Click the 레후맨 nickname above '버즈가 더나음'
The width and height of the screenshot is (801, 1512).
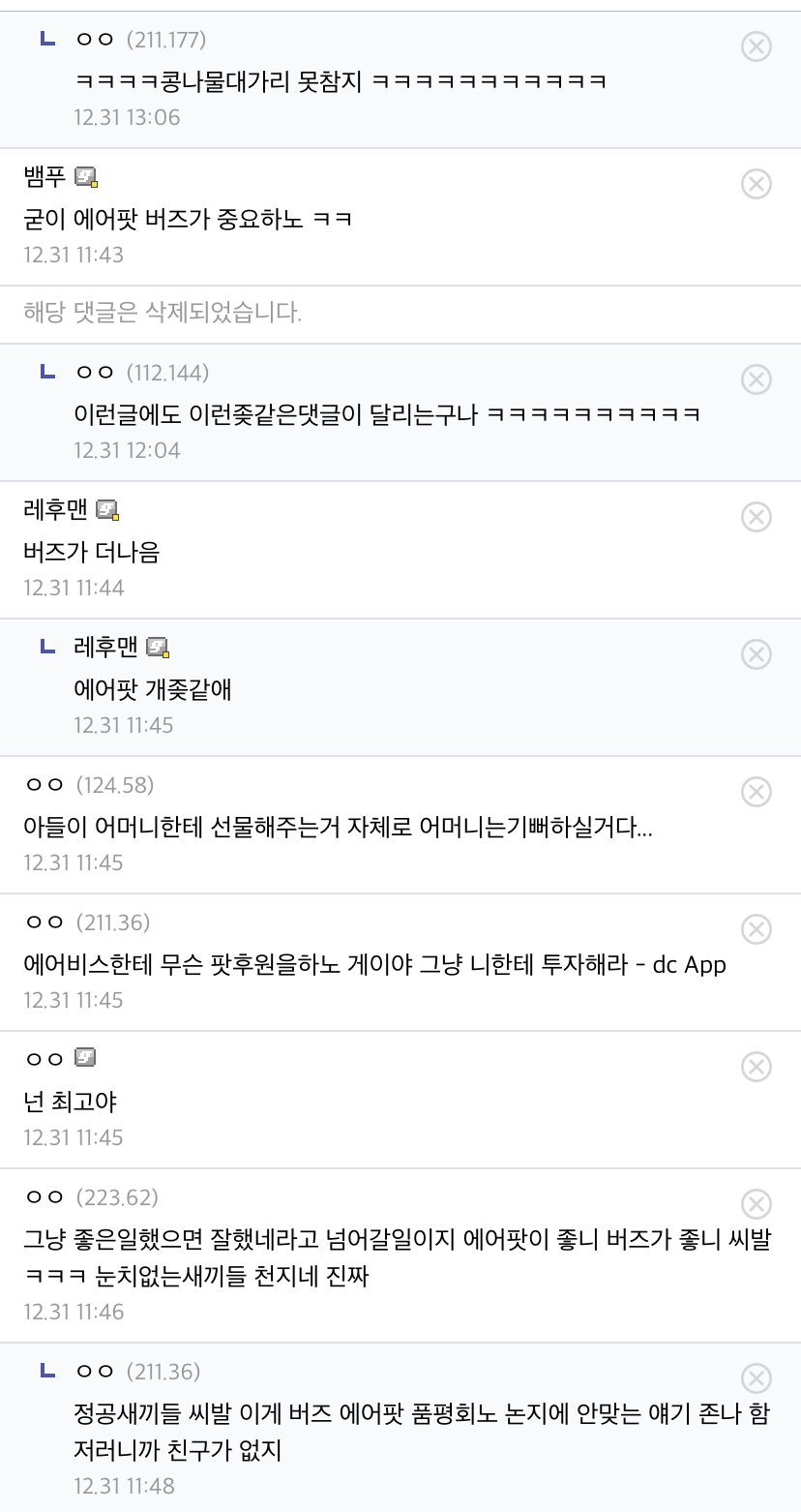coord(55,510)
